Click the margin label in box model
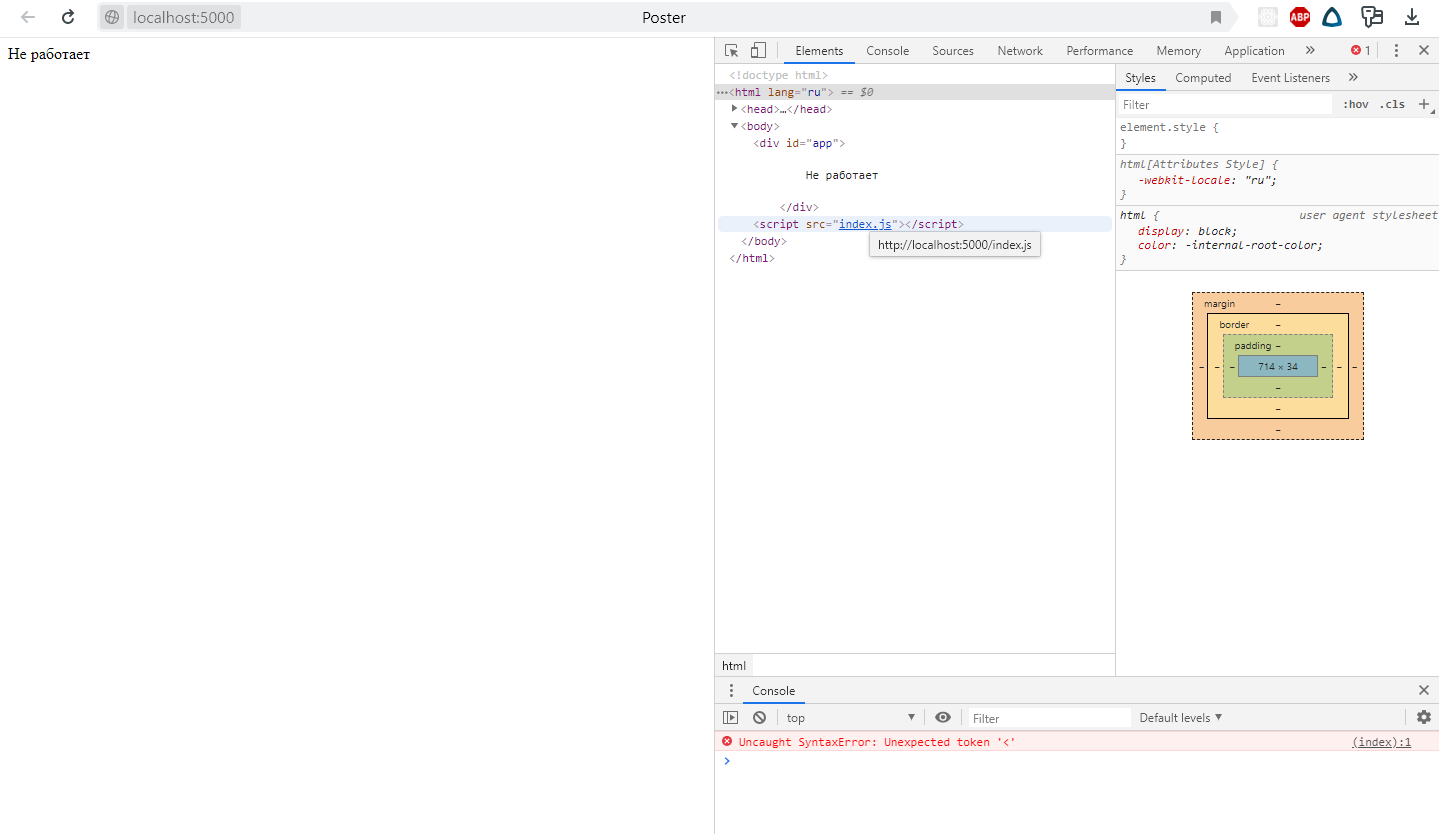The width and height of the screenshot is (1439, 834). (1219, 303)
